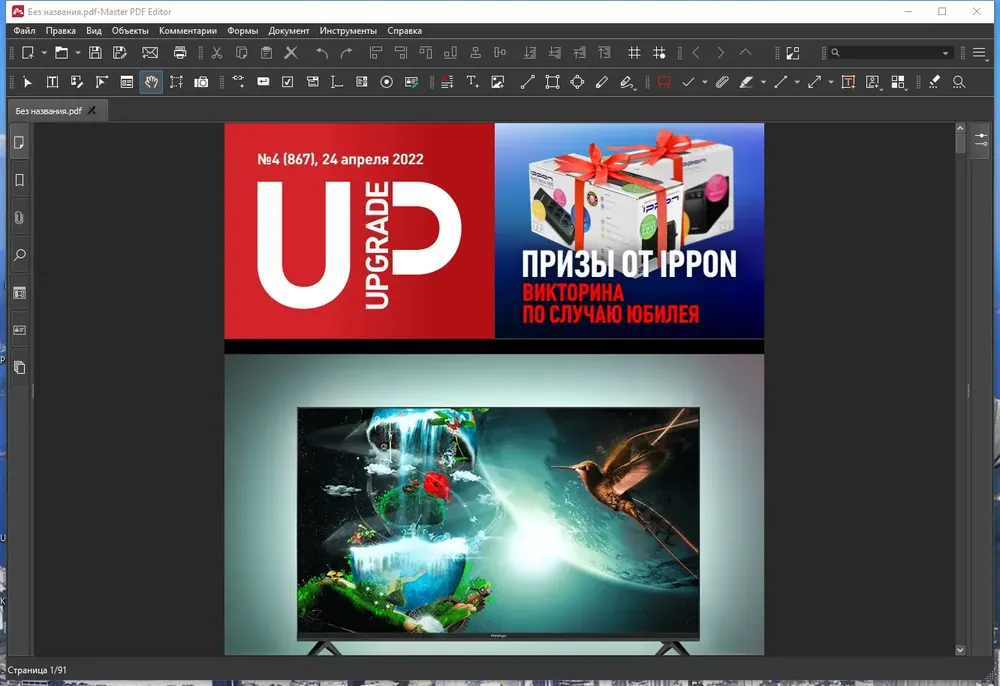This screenshot has width=1000, height=686.
Task: Click the up chevron navigation icon
Action: click(x=745, y=53)
